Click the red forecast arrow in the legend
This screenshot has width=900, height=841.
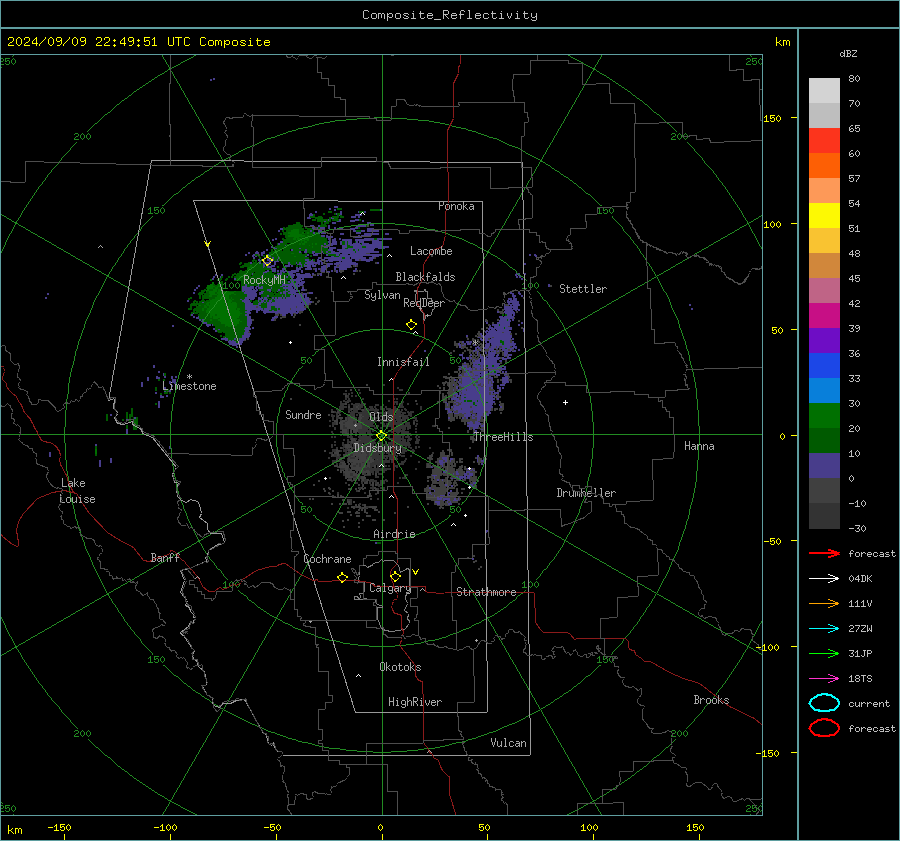(x=824, y=553)
